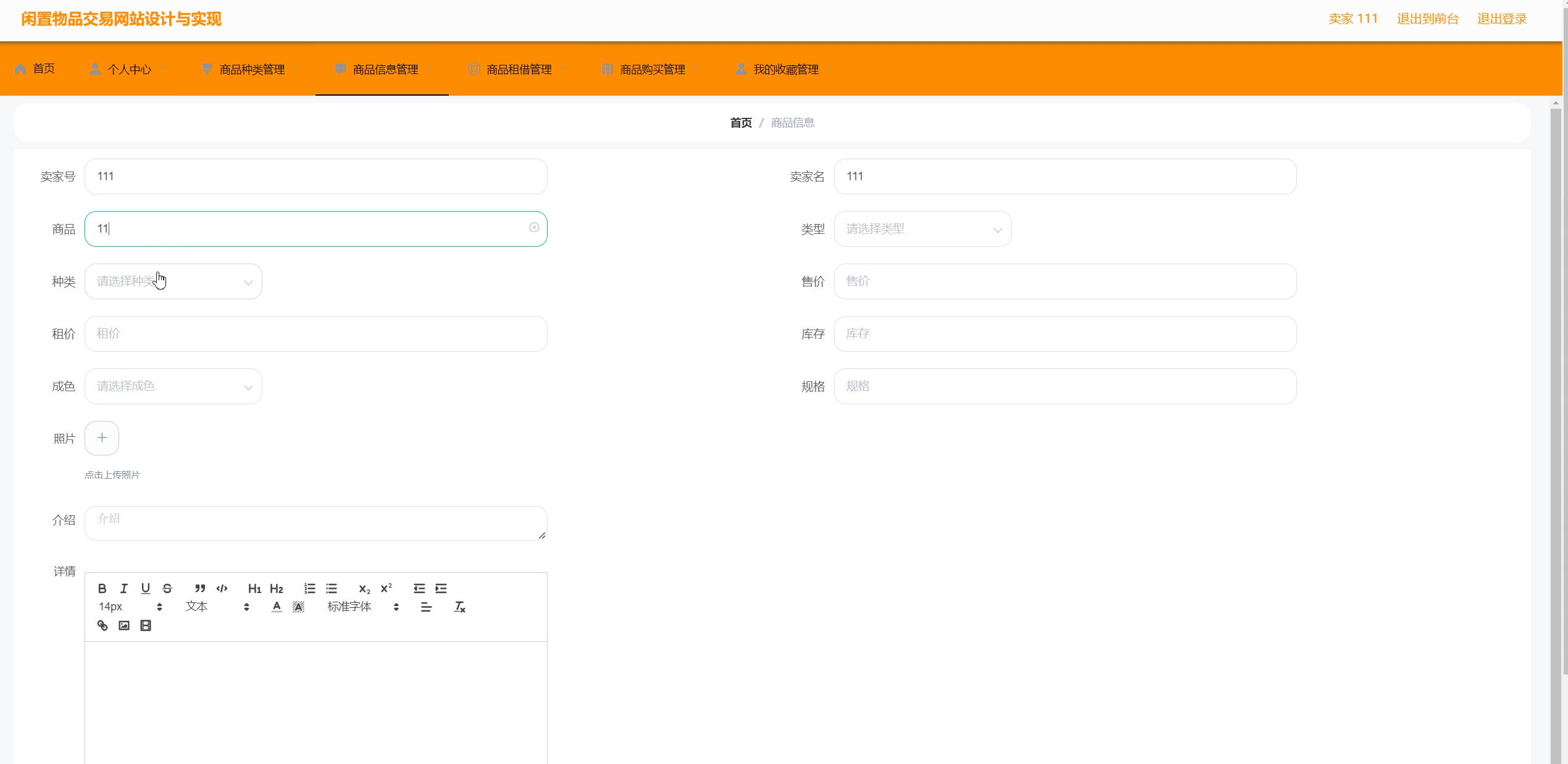Image resolution: width=1568 pixels, height=764 pixels.
Task: Open the text color picker in the editor
Action: [277, 607]
